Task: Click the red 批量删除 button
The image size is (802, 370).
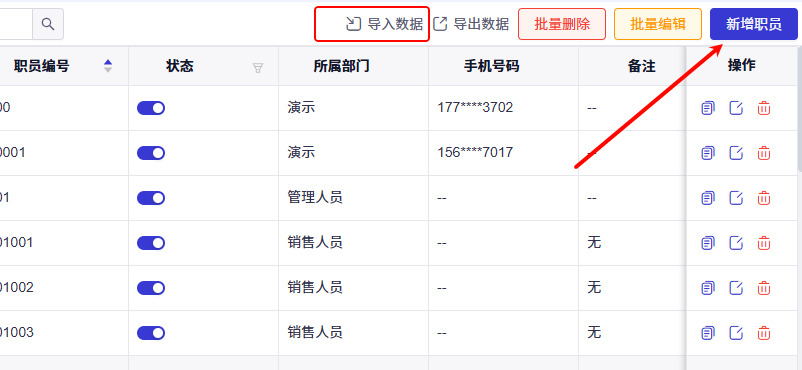Action: click(x=562, y=24)
